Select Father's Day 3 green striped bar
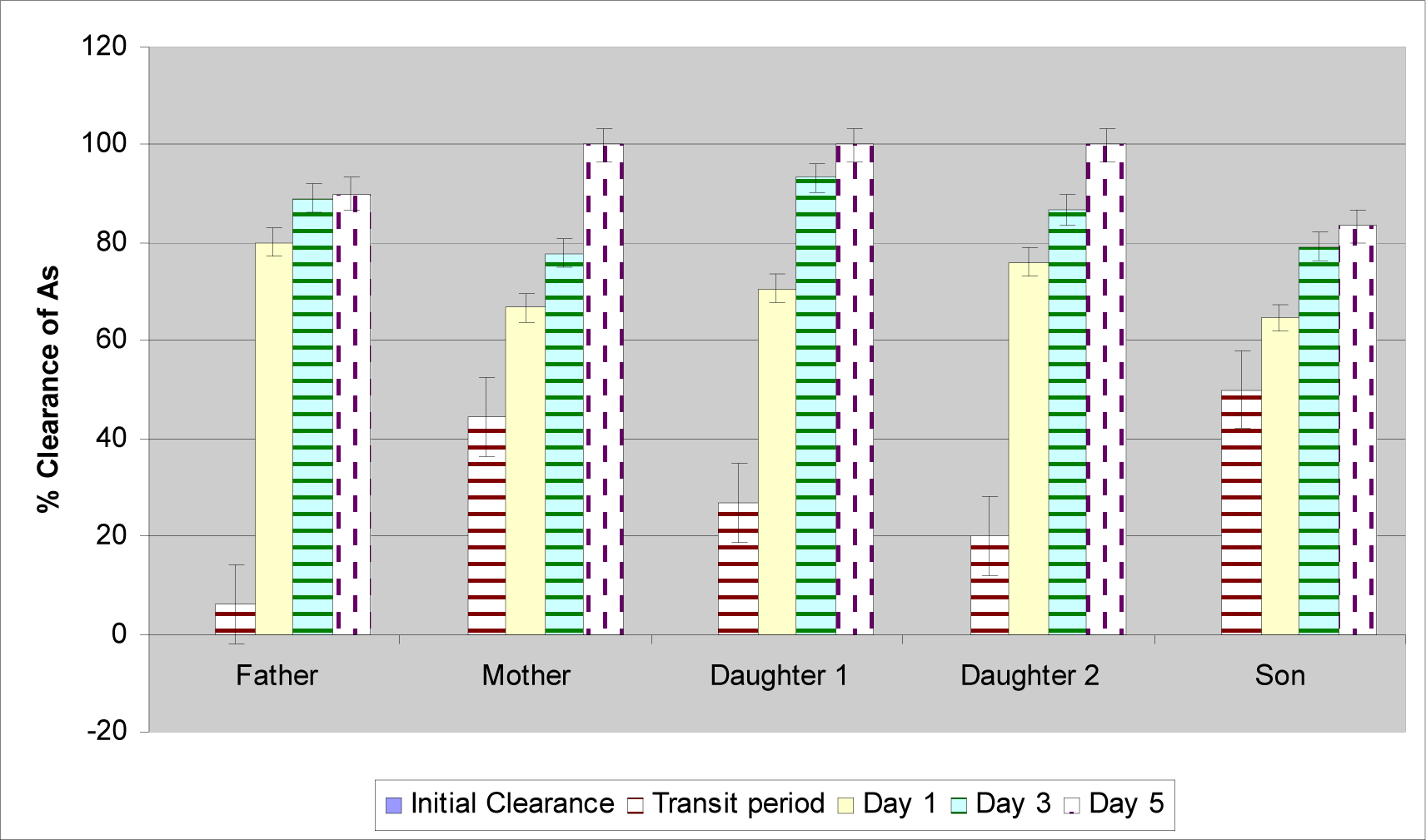Screen dimensions: 1426x840 312,416
